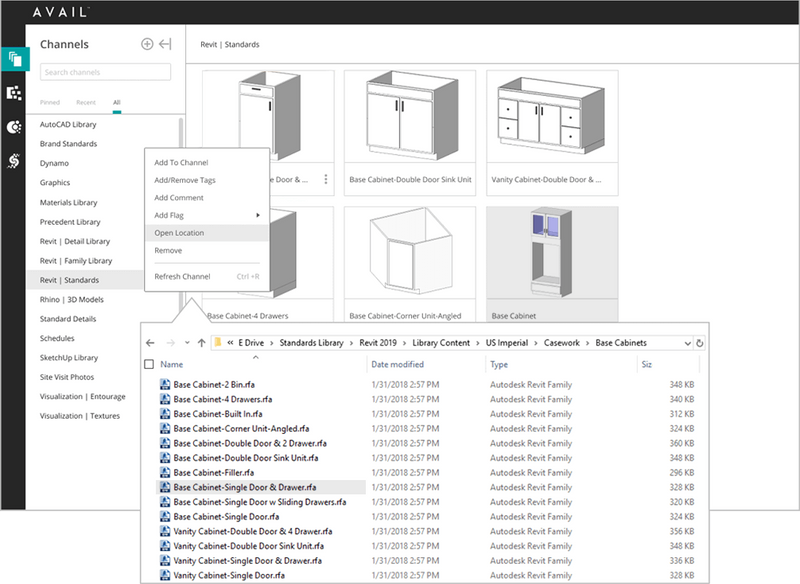Select Add/Remove Tags menu entry
This screenshot has width=800, height=584.
[x=185, y=180]
